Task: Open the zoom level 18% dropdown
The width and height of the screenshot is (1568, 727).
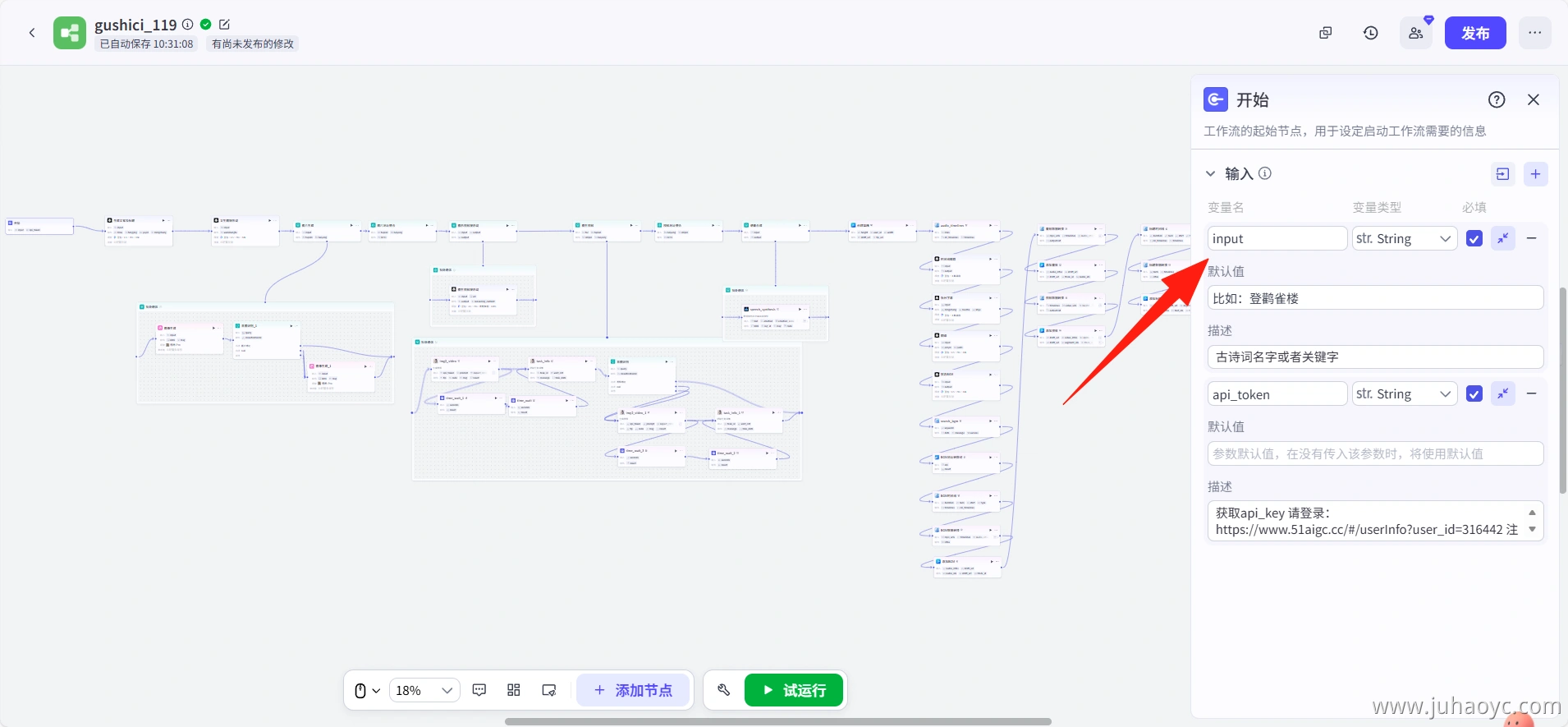Action: pos(424,690)
